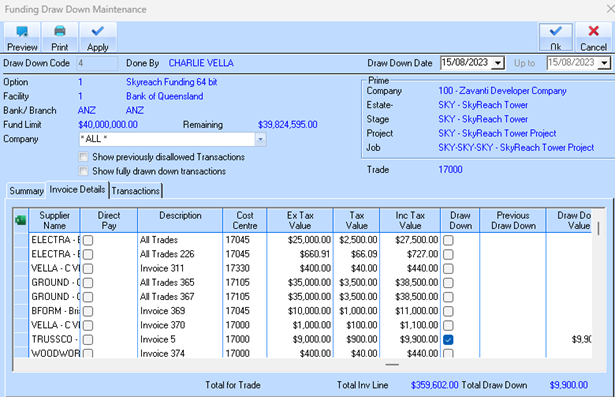Click the Fund Limit $40,000,000.00 value
Image resolution: width=615 pixels, height=397 pixels.
pos(108,125)
